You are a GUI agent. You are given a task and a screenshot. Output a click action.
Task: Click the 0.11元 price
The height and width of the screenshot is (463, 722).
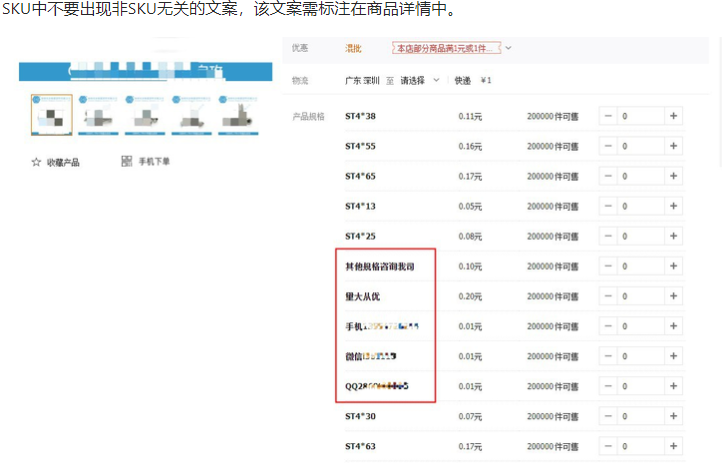pos(470,116)
